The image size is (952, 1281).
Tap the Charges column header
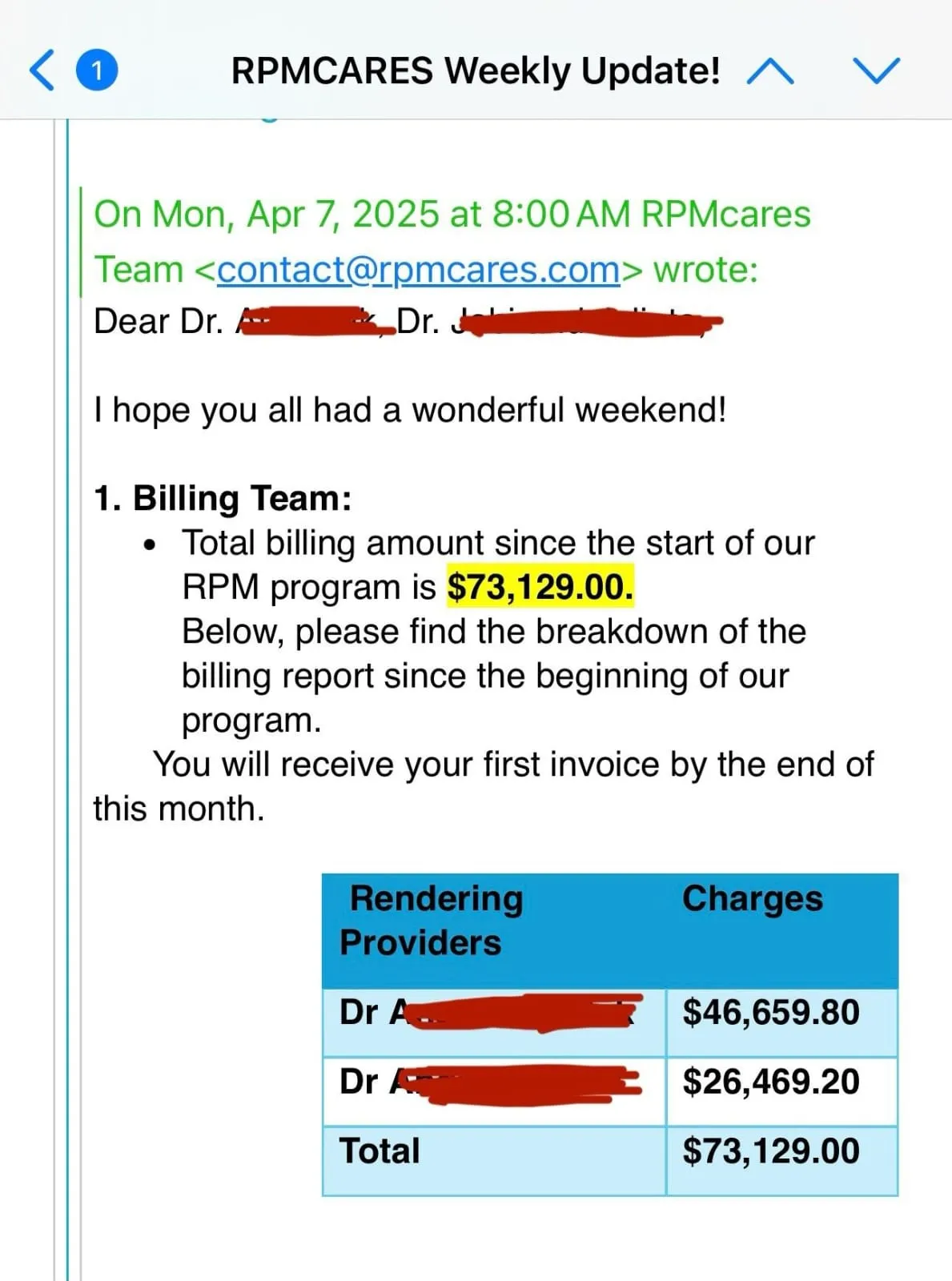point(782,930)
